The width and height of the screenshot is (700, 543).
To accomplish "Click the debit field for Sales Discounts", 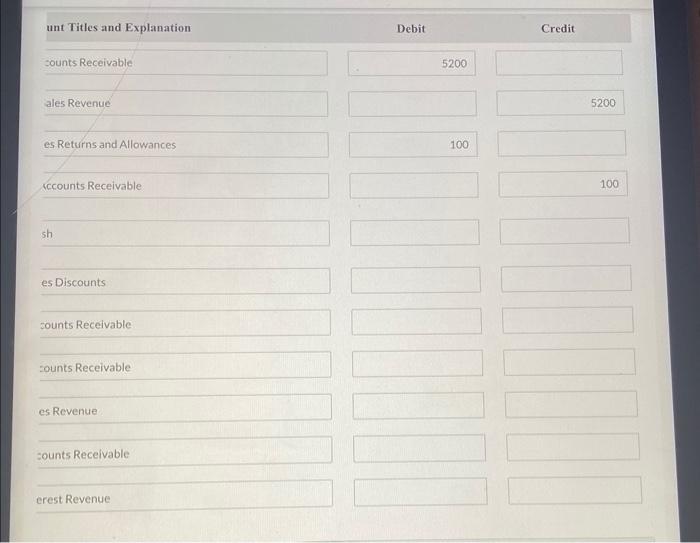I will click(x=416, y=280).
